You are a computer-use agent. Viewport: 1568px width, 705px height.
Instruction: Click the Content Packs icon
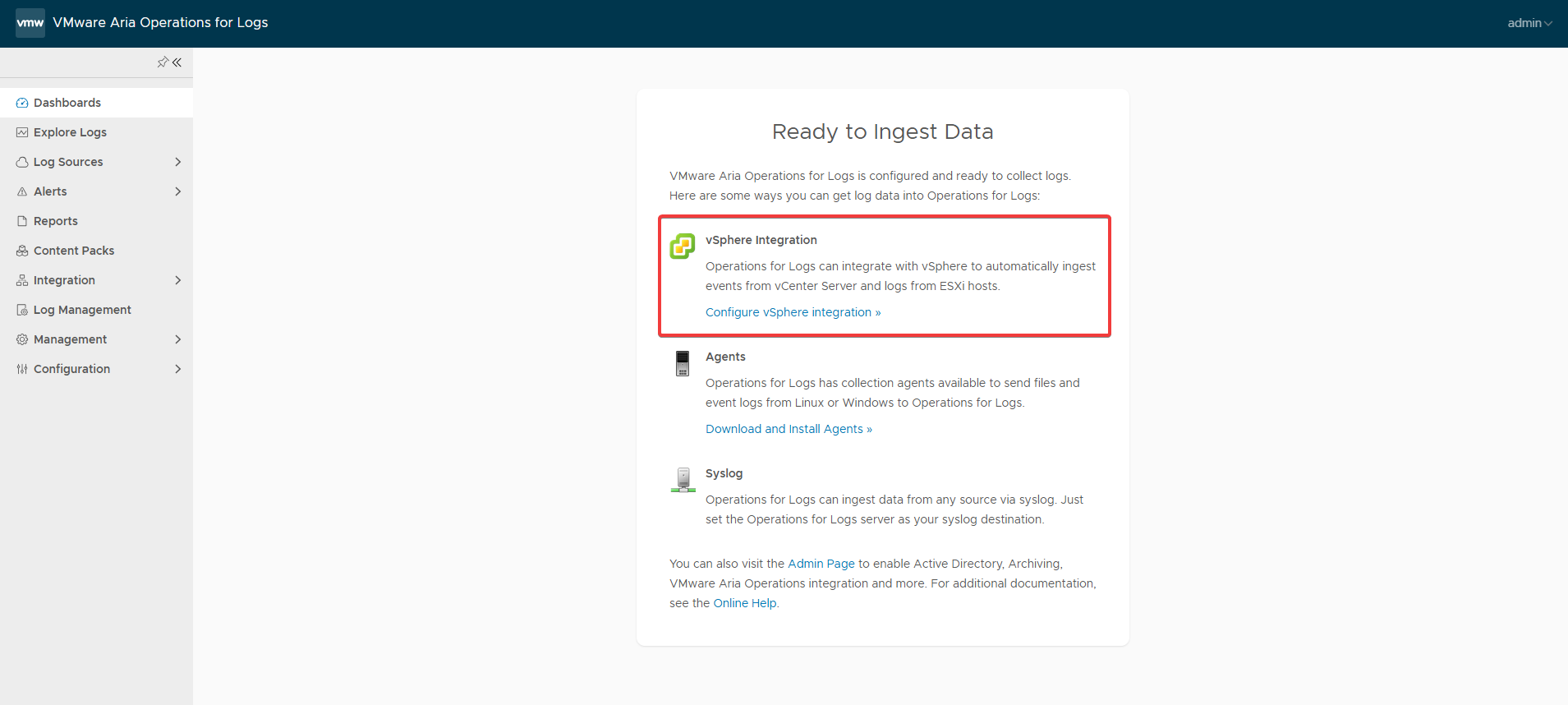tap(22, 251)
